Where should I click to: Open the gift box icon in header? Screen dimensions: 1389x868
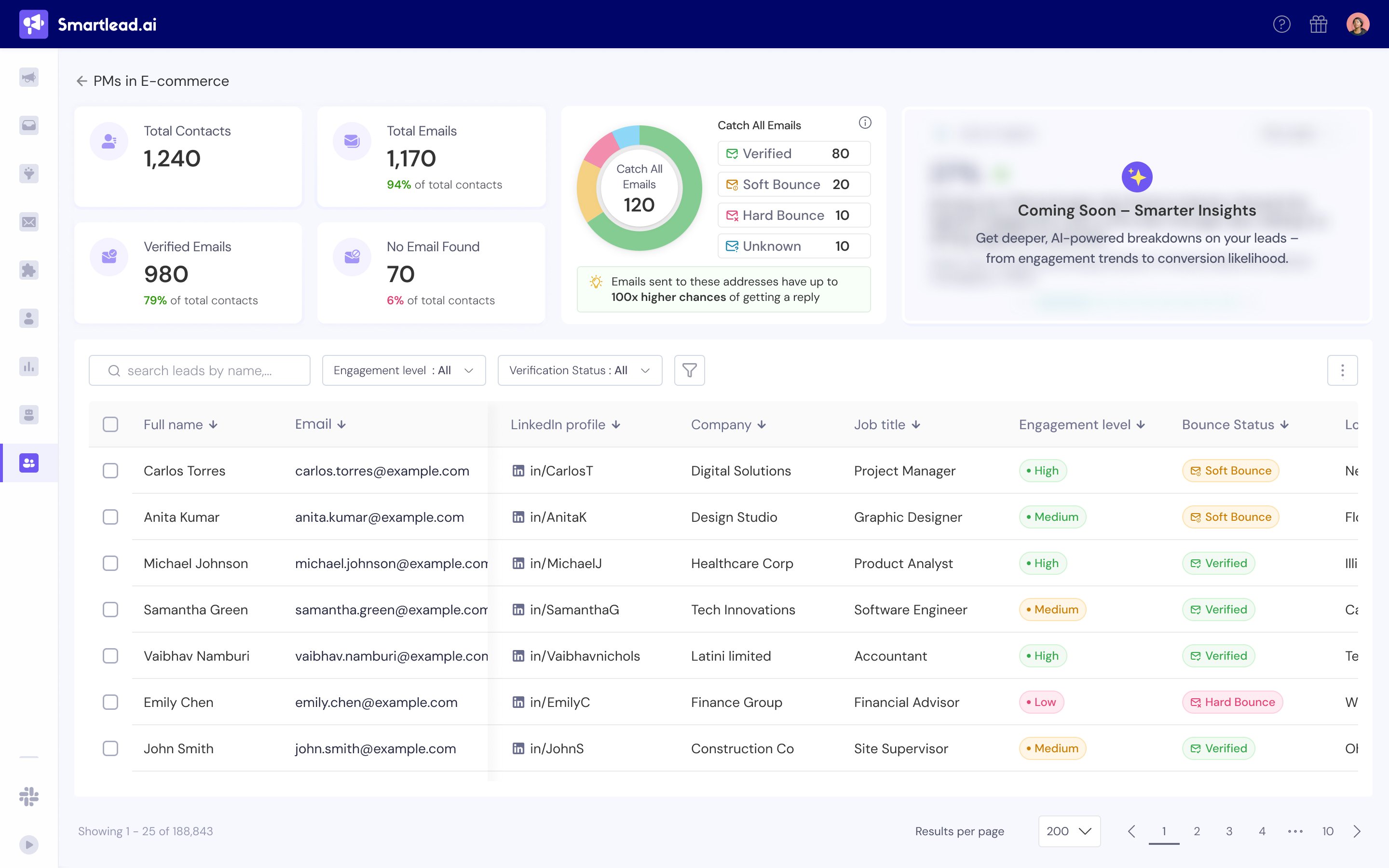pos(1319,24)
